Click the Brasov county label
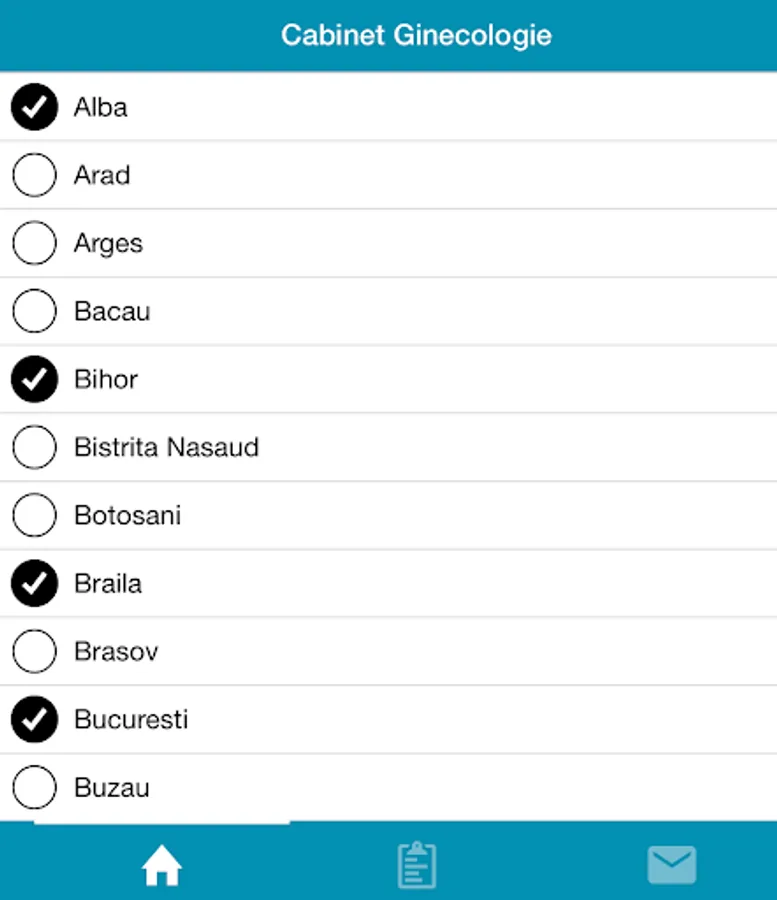The image size is (777, 900). (116, 651)
